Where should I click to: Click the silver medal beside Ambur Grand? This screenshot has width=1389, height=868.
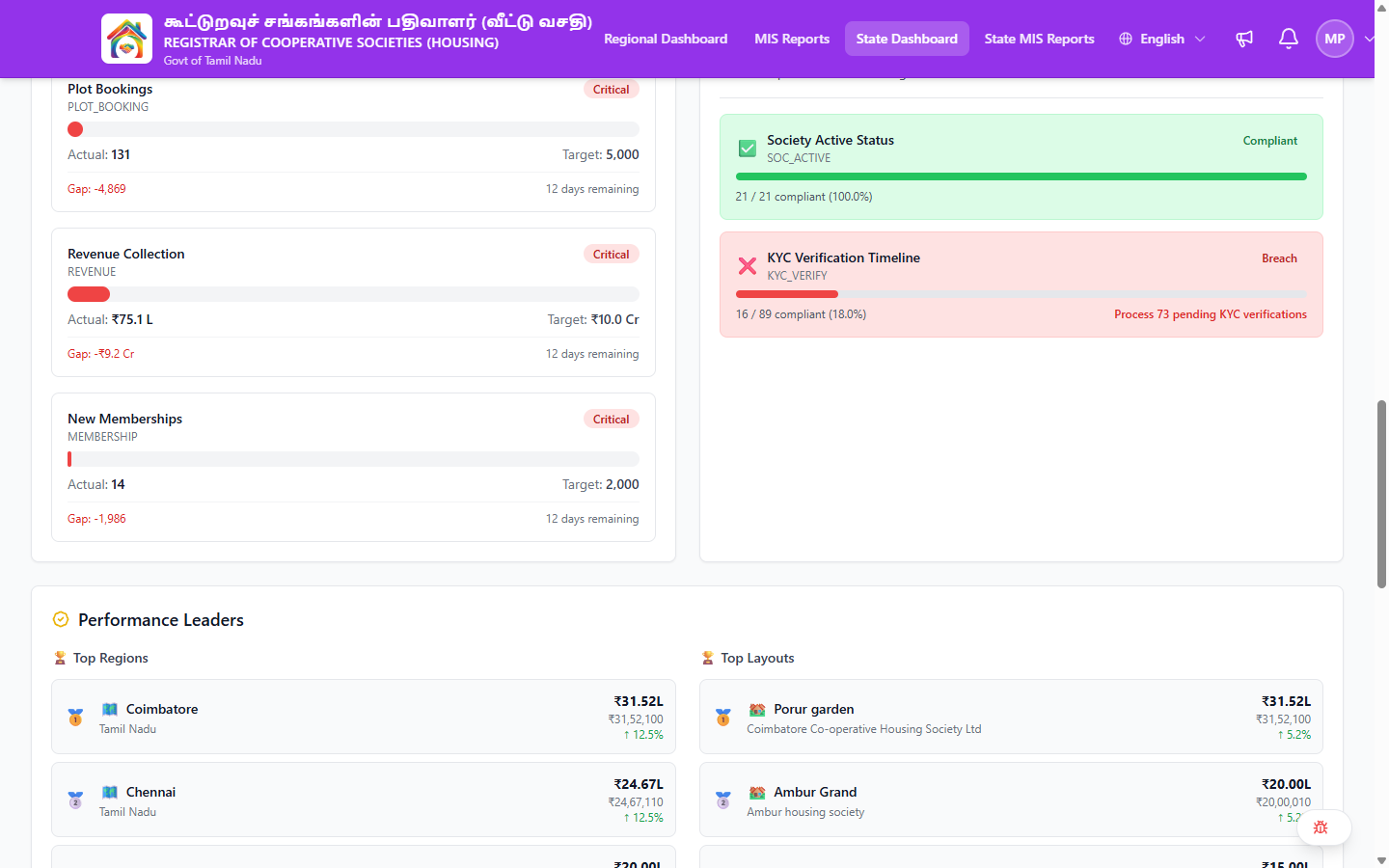[x=723, y=800]
